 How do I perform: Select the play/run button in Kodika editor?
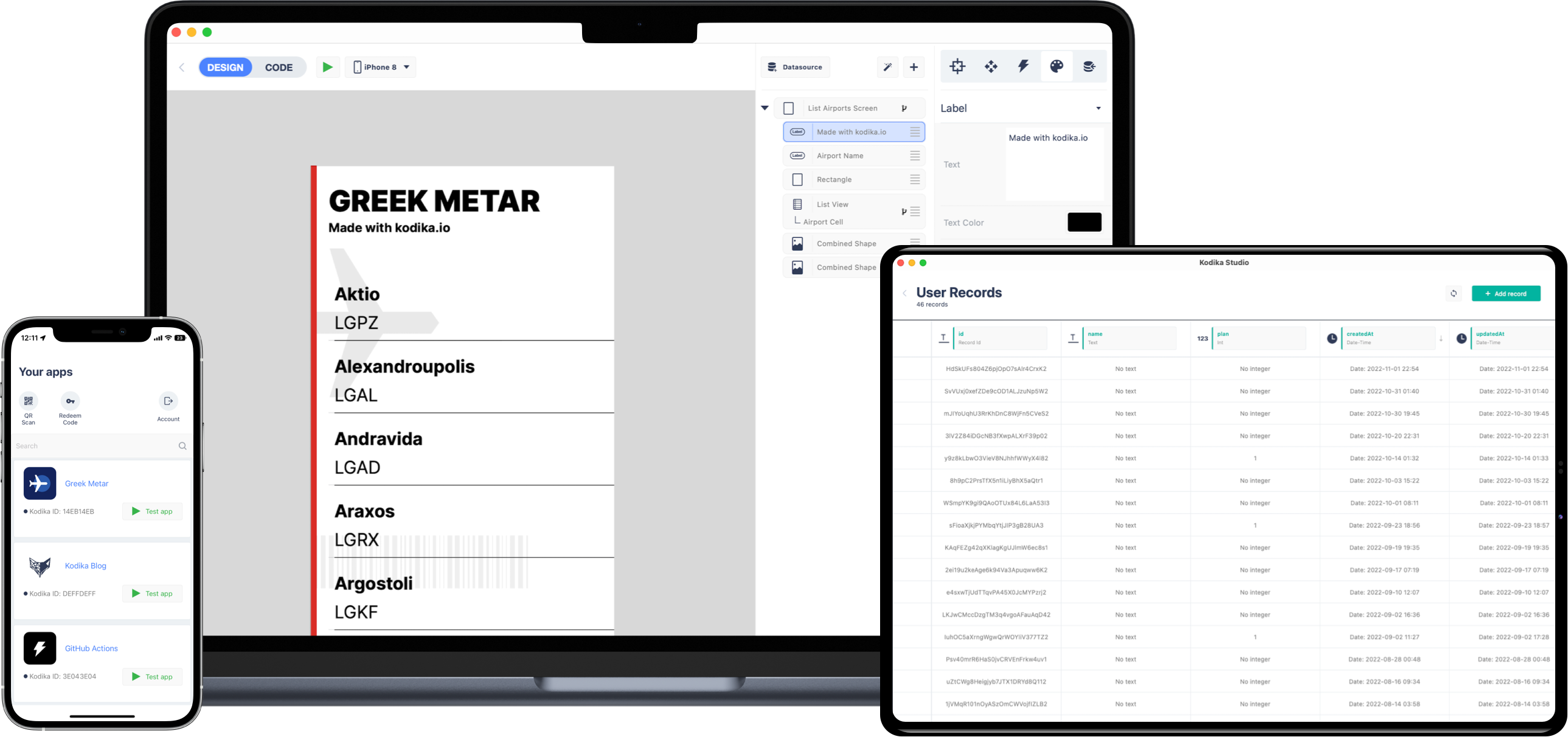(328, 67)
